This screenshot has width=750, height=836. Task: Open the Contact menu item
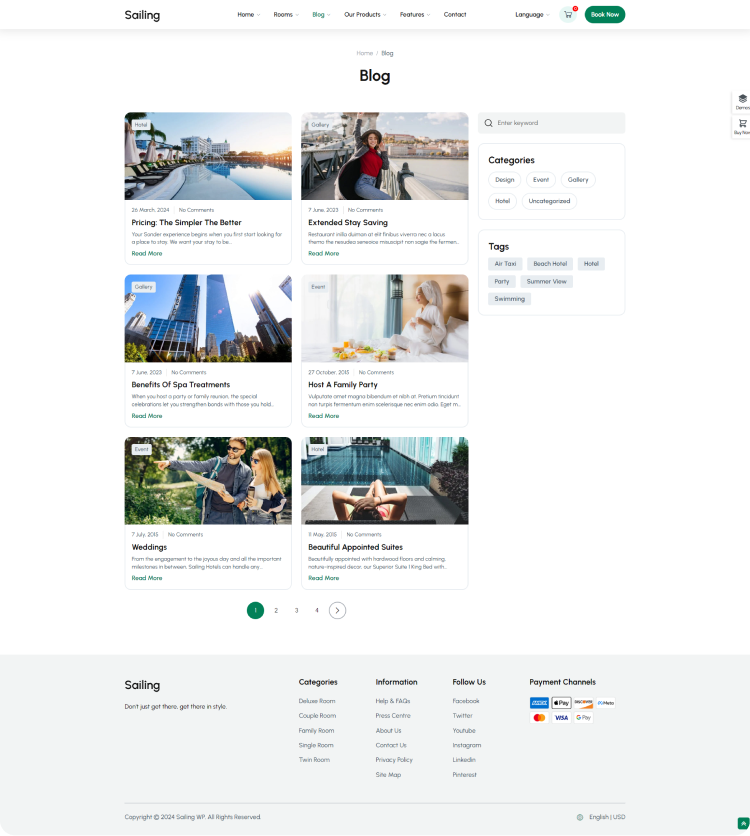pyautogui.click(x=455, y=14)
